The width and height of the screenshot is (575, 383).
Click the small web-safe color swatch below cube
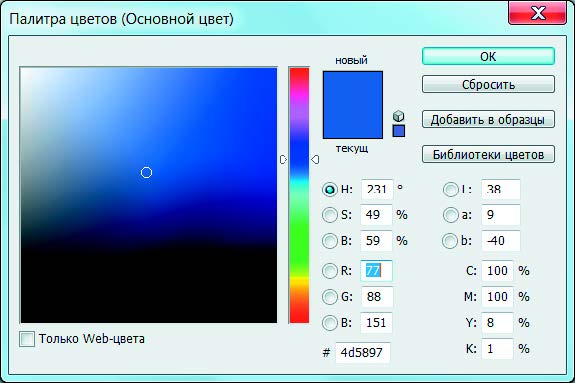tap(399, 131)
